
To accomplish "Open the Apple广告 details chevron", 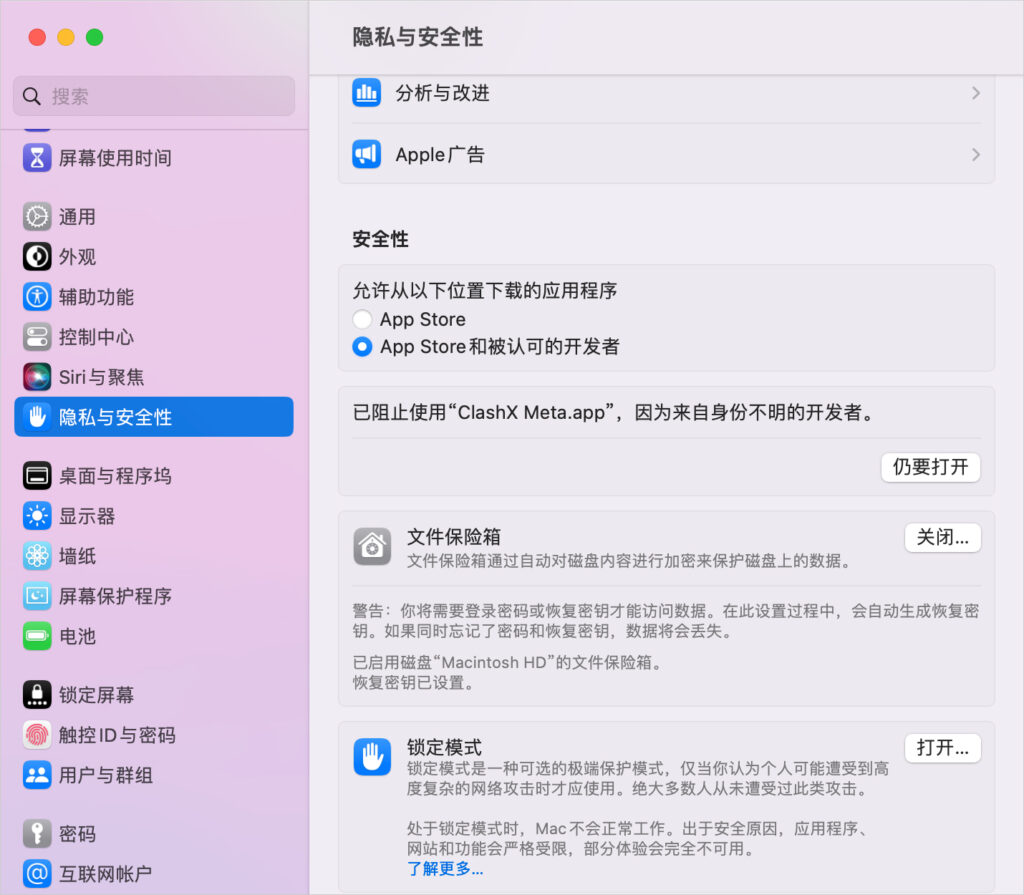I will 975,154.
